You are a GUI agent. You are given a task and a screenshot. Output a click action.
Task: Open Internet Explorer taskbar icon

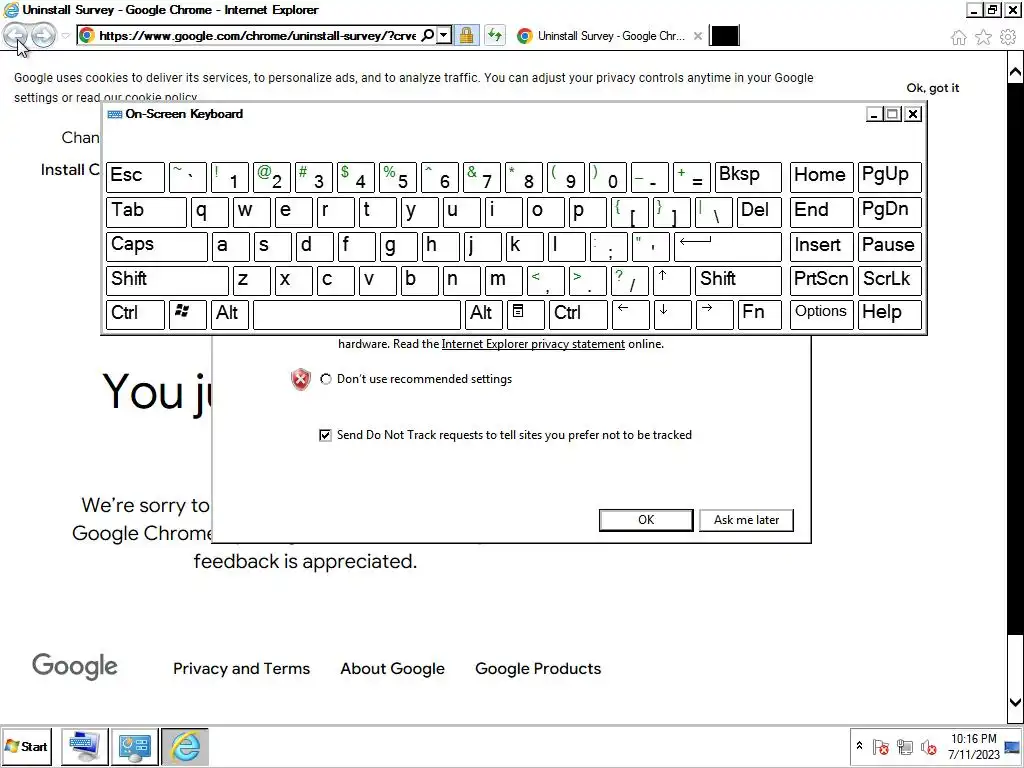tap(185, 746)
